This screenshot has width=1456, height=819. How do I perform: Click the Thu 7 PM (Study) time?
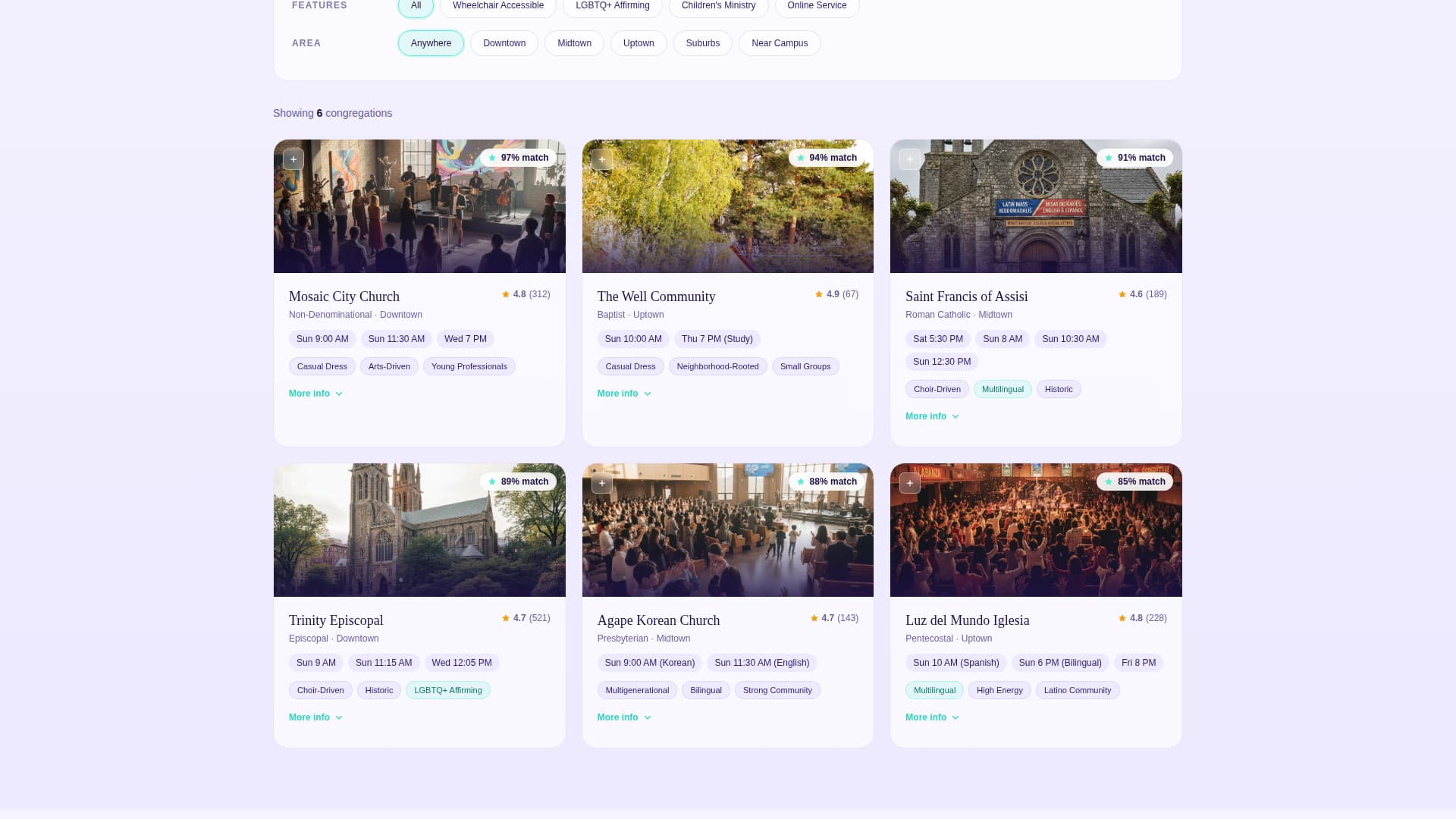pyautogui.click(x=717, y=339)
